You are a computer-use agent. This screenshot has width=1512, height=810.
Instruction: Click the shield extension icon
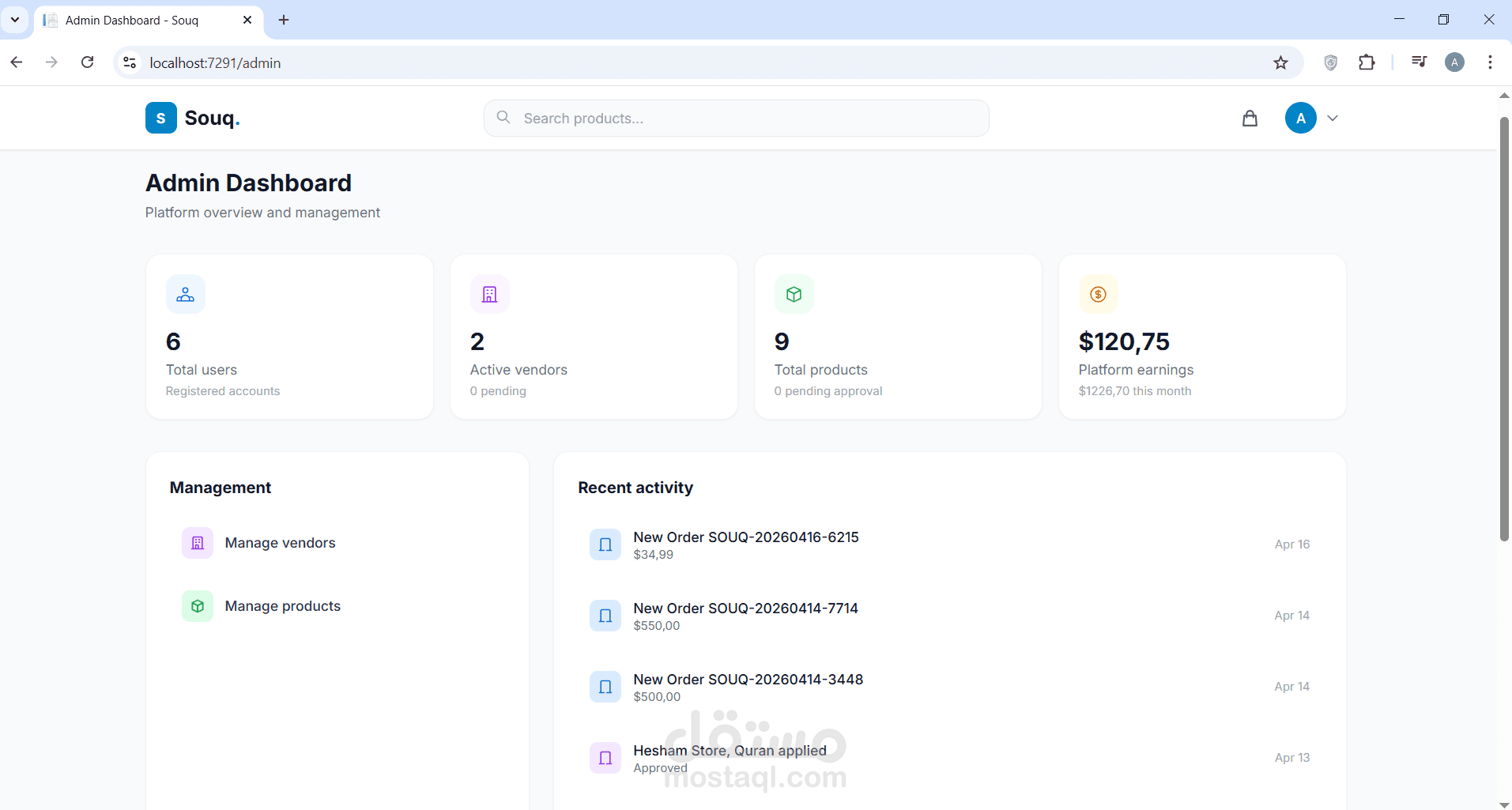1330,62
